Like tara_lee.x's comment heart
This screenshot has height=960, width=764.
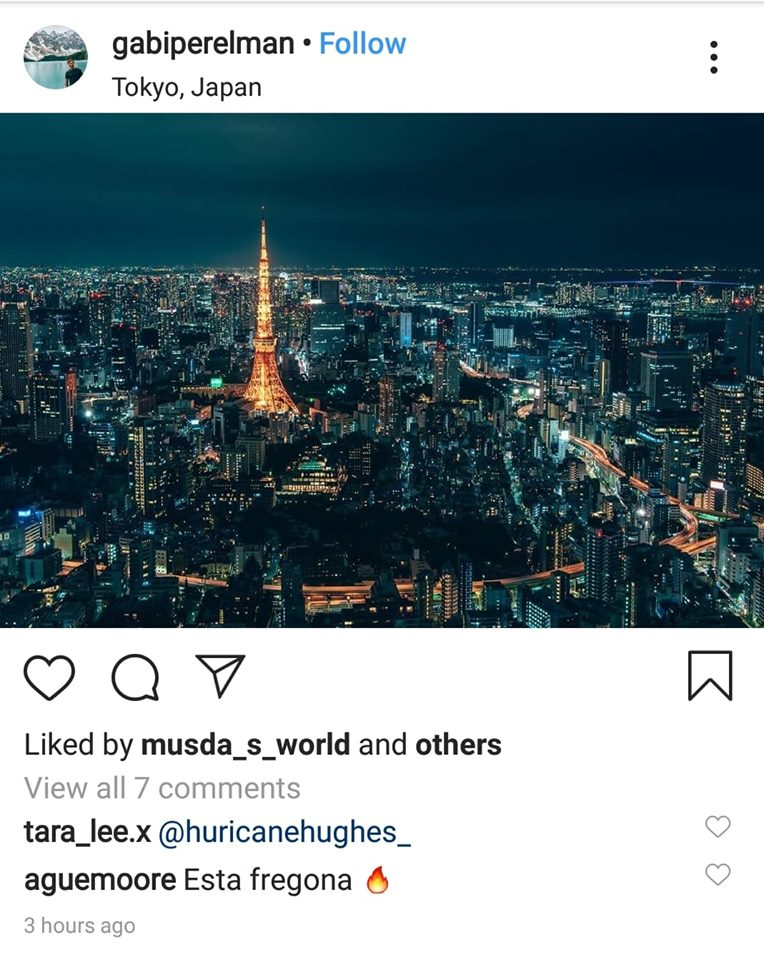tap(717, 827)
